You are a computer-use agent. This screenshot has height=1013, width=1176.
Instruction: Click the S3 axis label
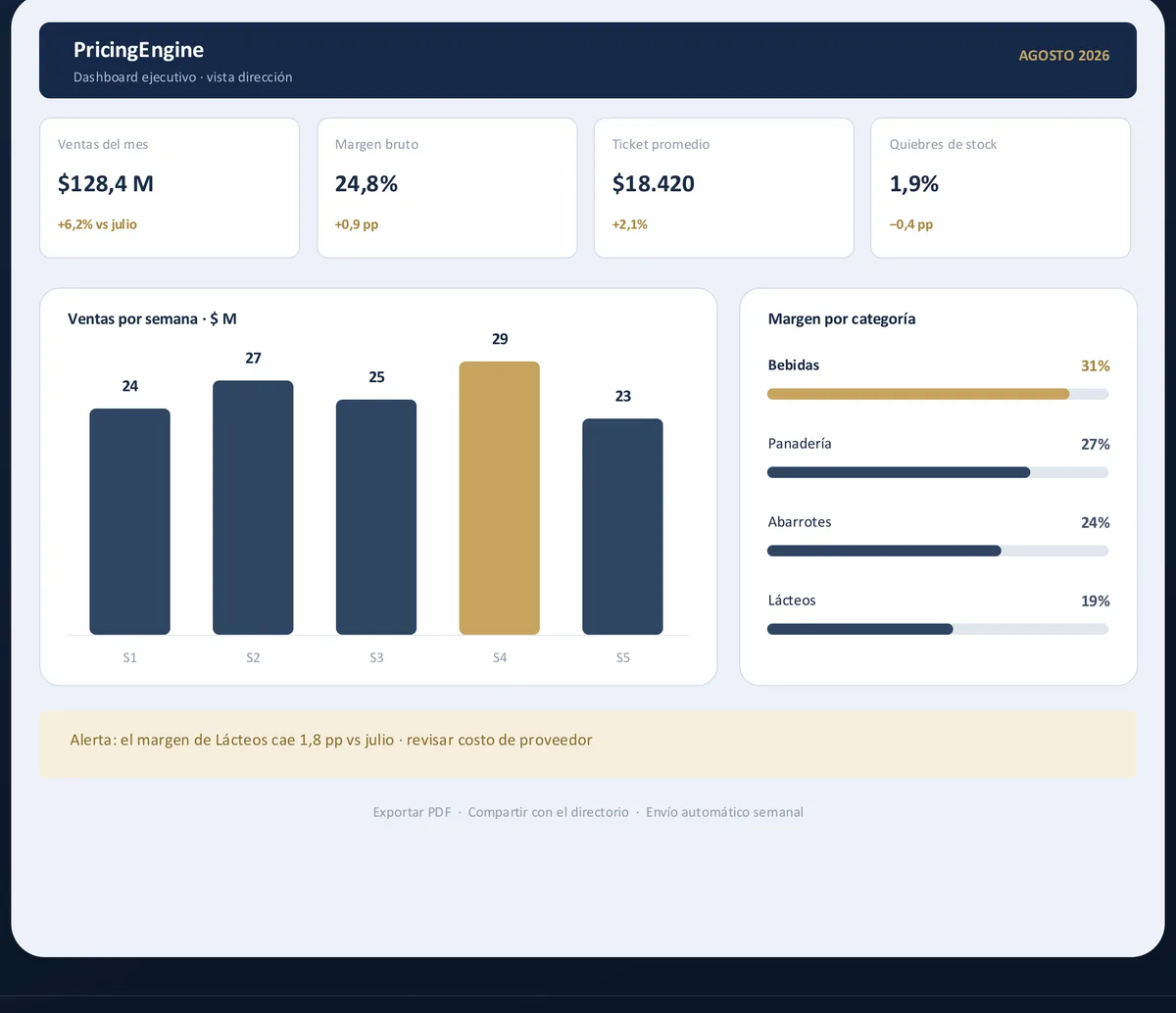[376, 658]
